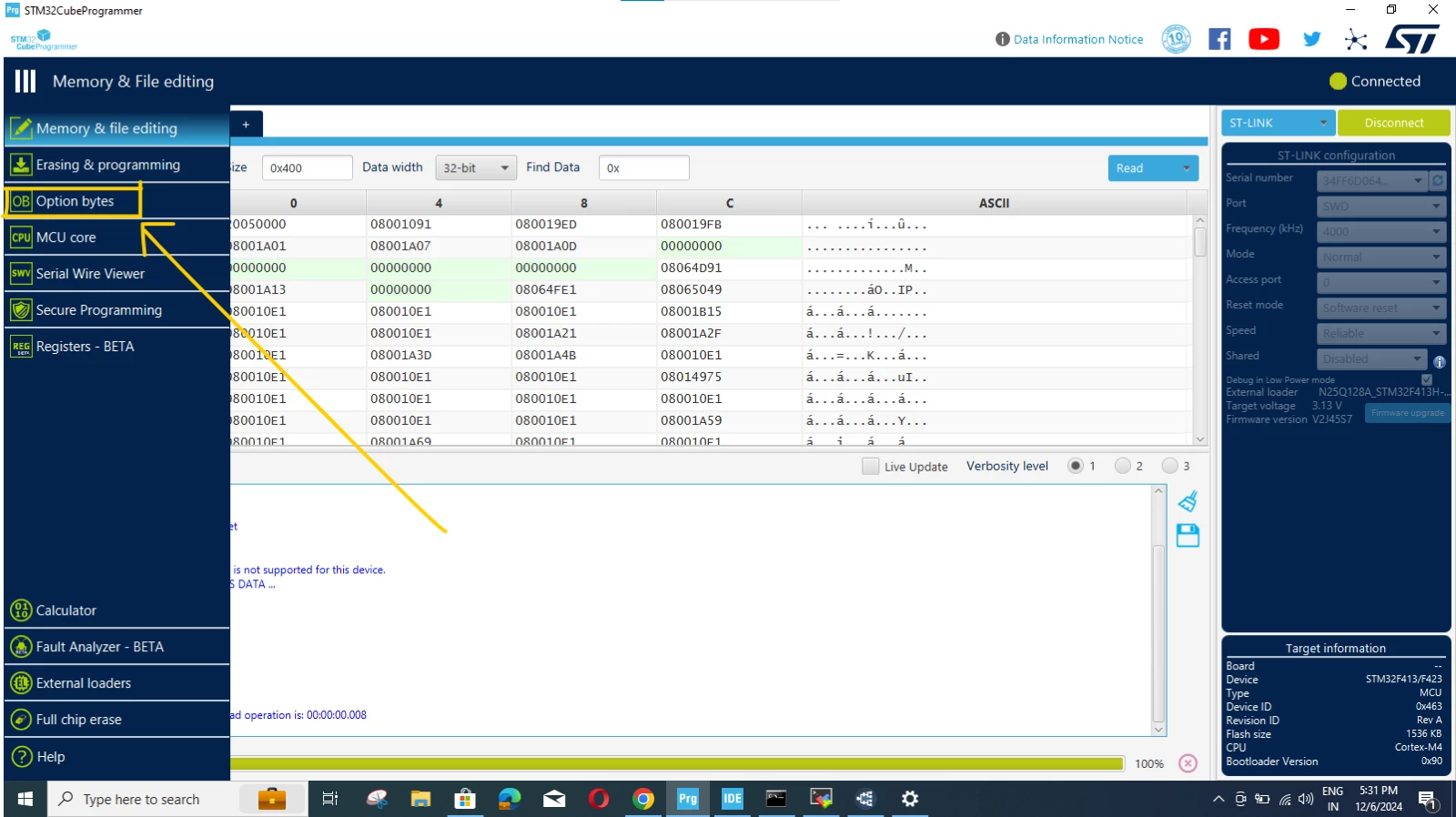
Task: Open the hamburger menu icon
Action: pos(25,81)
